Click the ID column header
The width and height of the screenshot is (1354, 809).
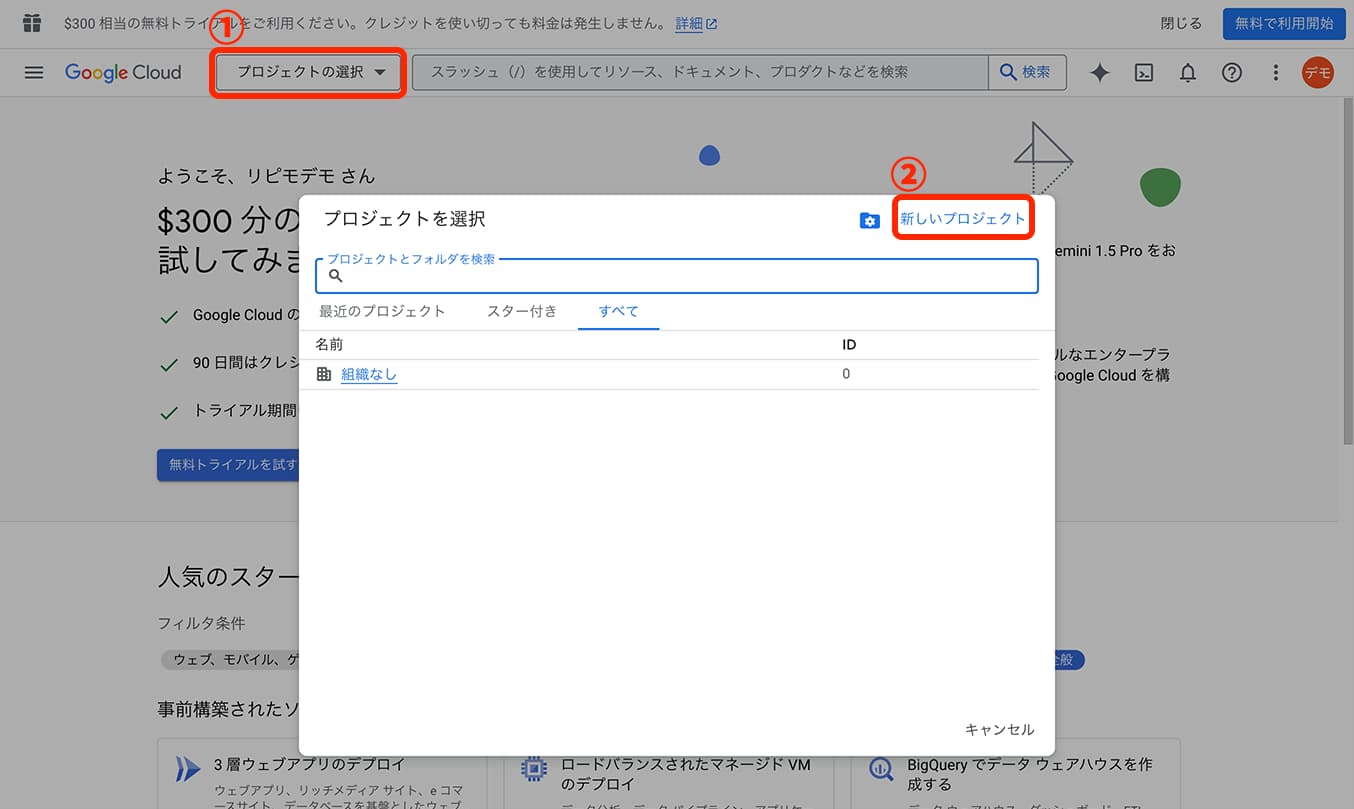849,345
